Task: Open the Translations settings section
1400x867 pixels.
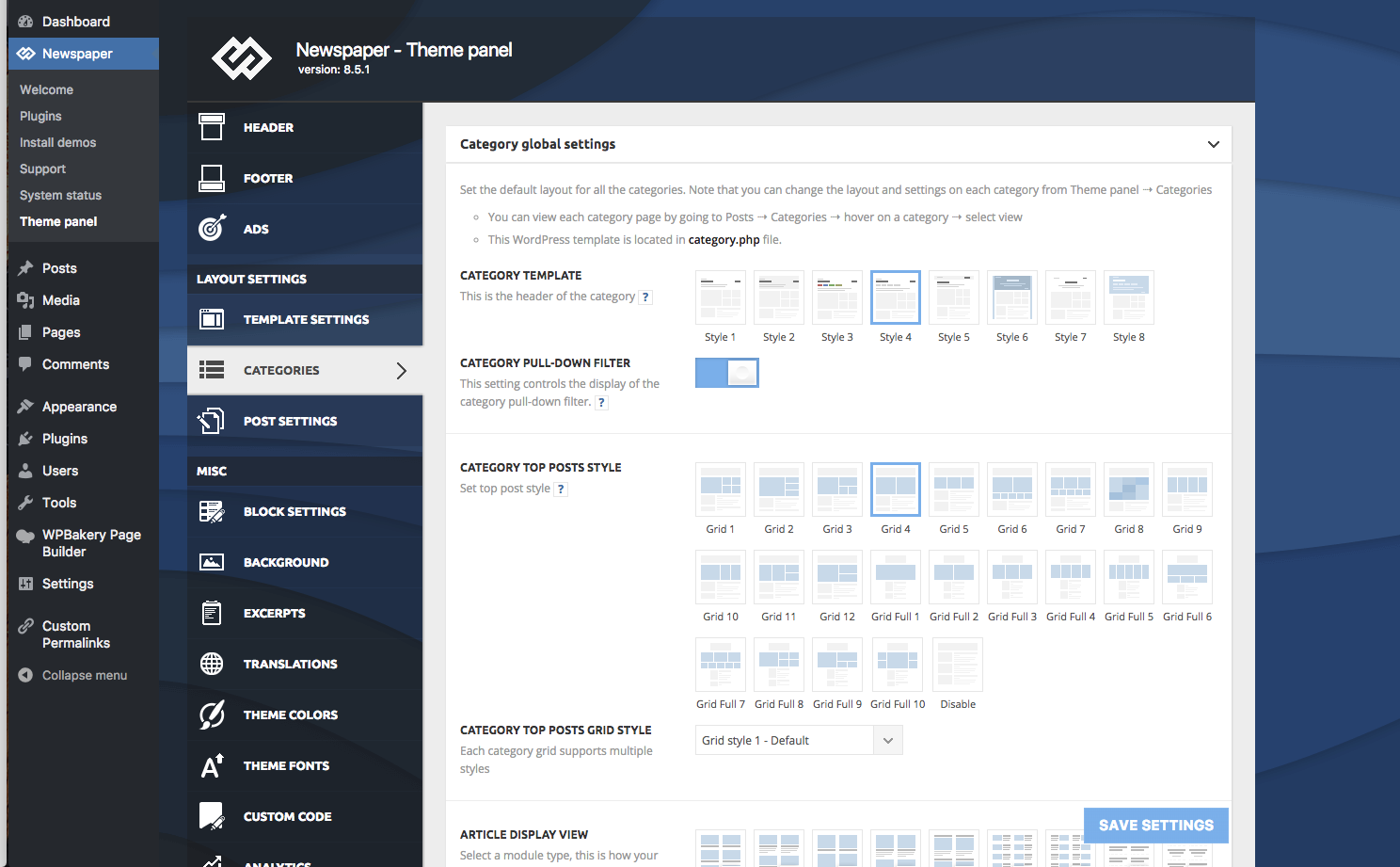Action: pyautogui.click(x=305, y=664)
